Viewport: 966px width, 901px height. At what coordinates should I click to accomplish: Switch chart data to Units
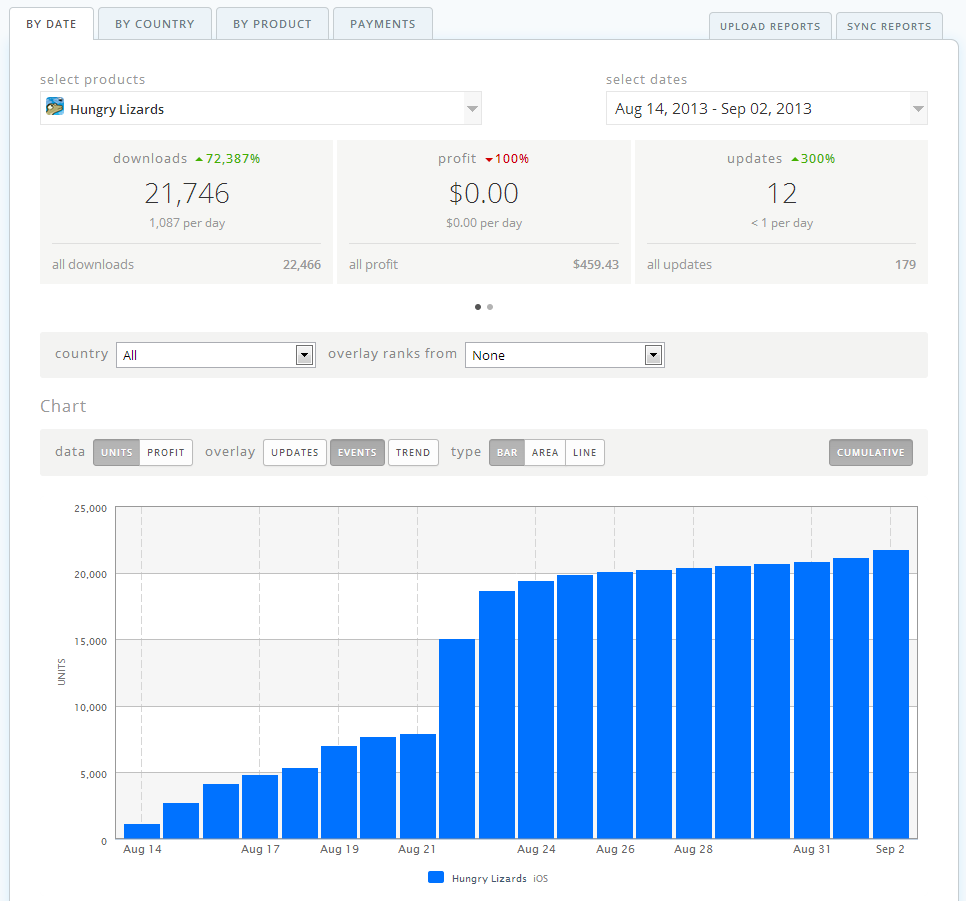pos(116,452)
